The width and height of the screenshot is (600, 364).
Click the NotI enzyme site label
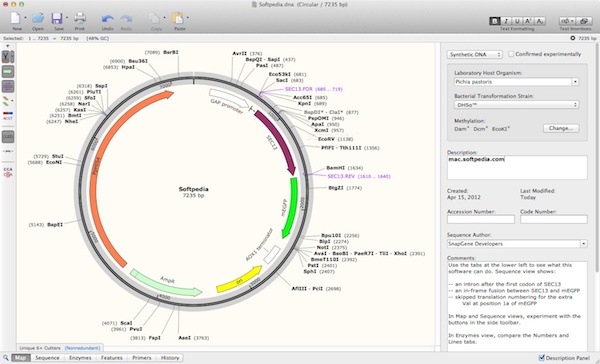point(323,248)
